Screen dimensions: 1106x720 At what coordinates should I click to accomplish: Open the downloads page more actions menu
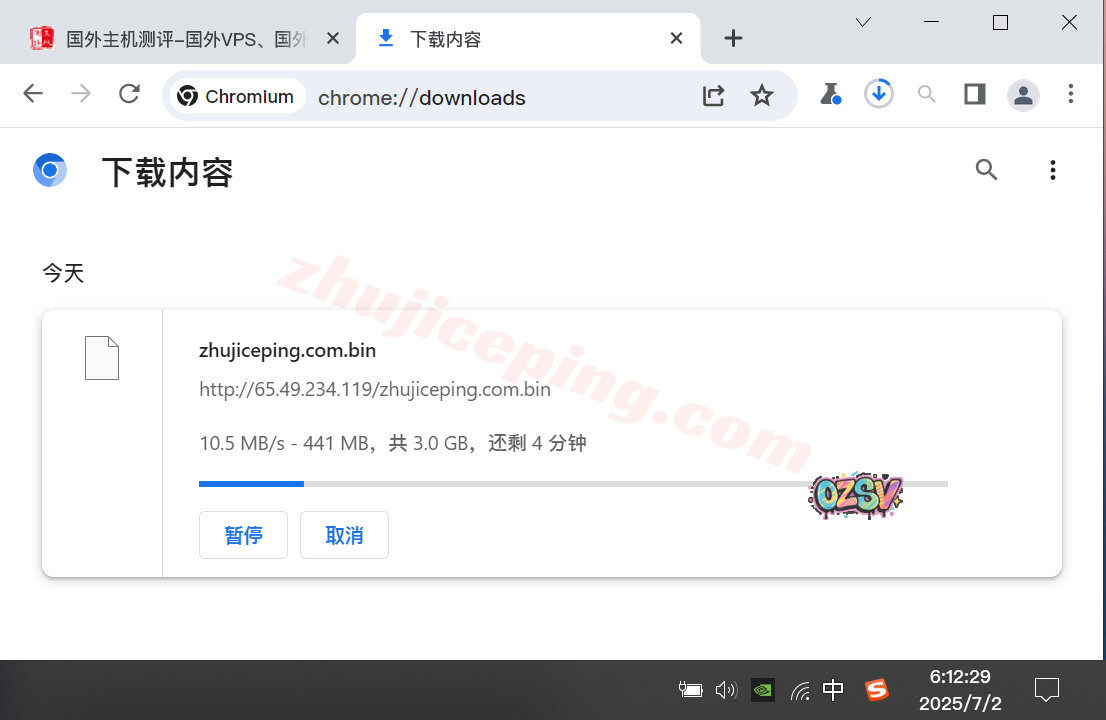click(x=1052, y=170)
